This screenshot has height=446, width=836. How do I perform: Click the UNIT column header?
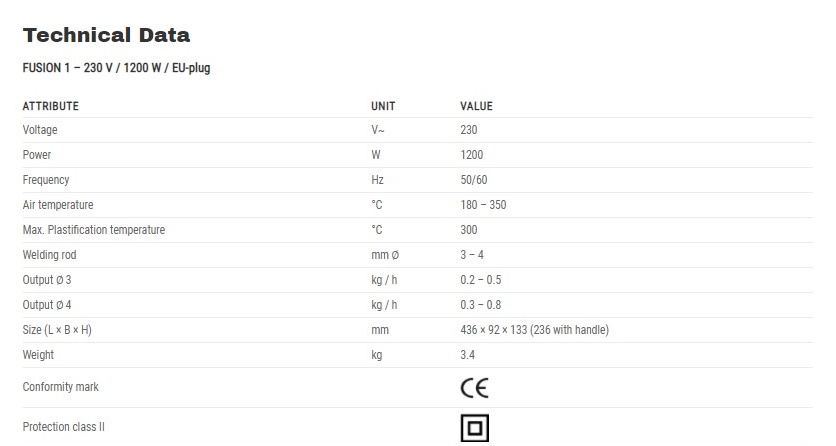(x=383, y=106)
